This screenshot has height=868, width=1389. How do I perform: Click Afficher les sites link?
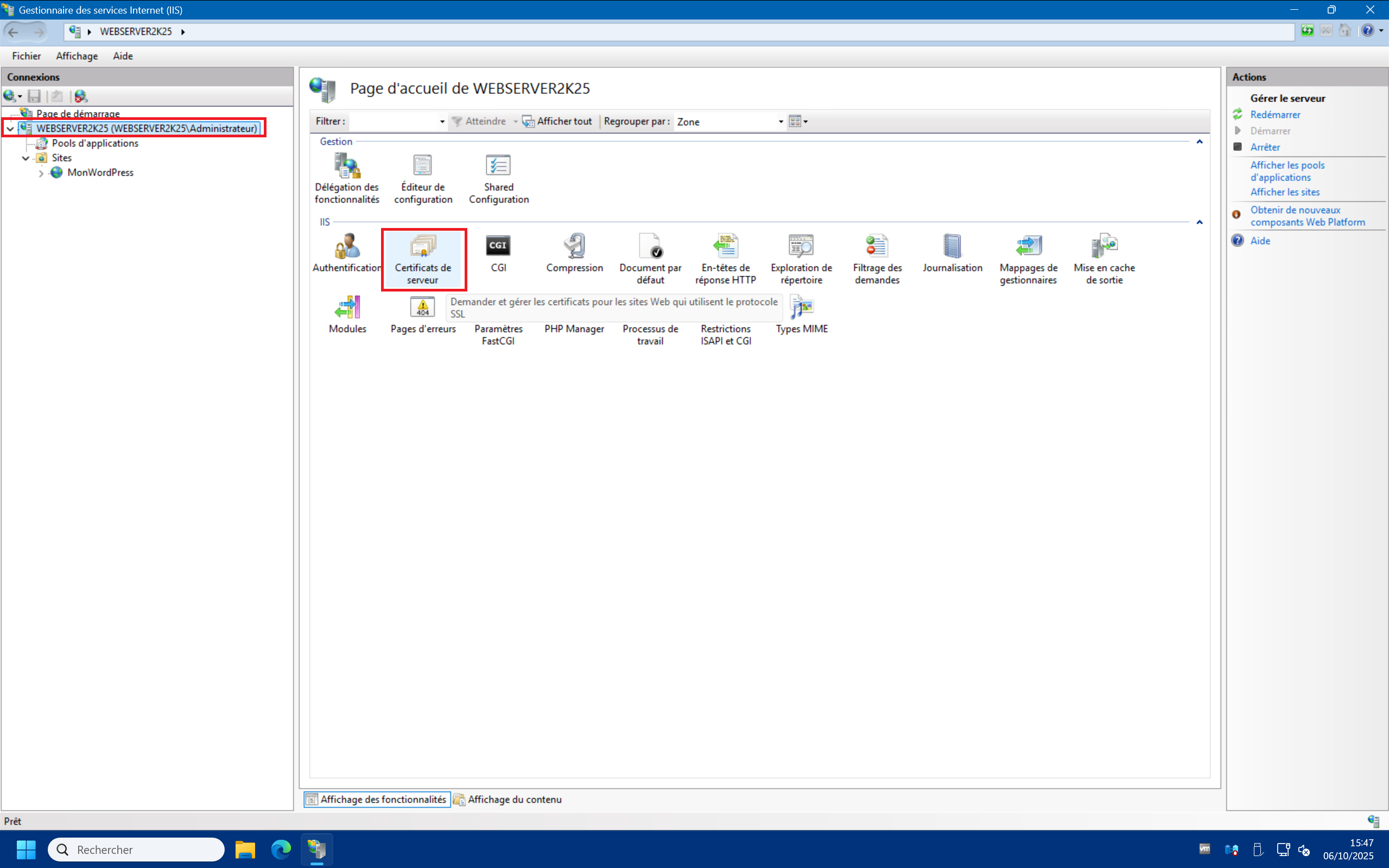coord(1285,192)
